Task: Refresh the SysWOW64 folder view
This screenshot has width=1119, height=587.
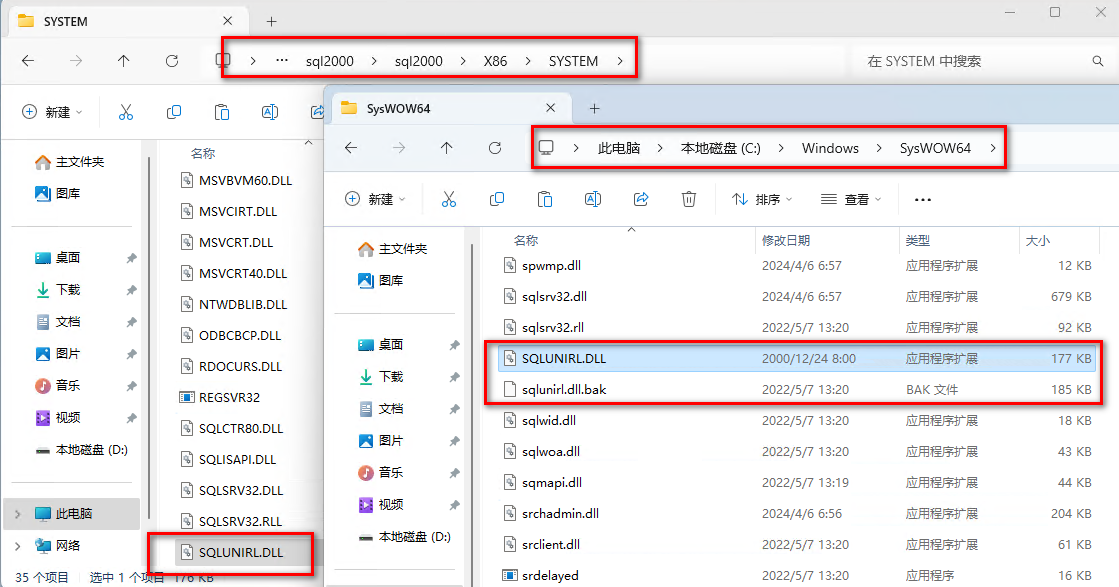Action: (x=495, y=148)
